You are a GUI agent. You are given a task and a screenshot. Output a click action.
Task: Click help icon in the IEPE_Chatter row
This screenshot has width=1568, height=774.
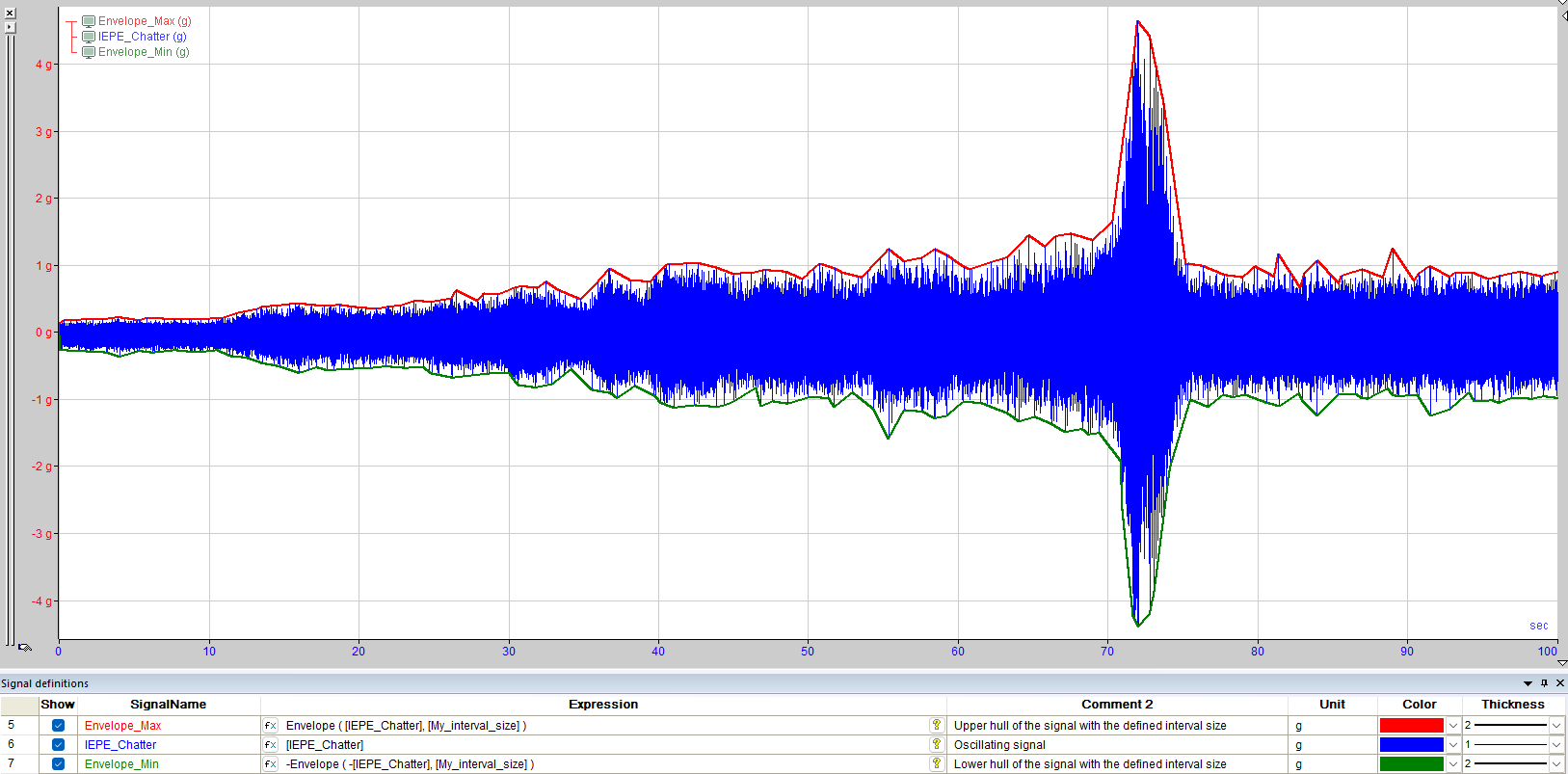[936, 744]
